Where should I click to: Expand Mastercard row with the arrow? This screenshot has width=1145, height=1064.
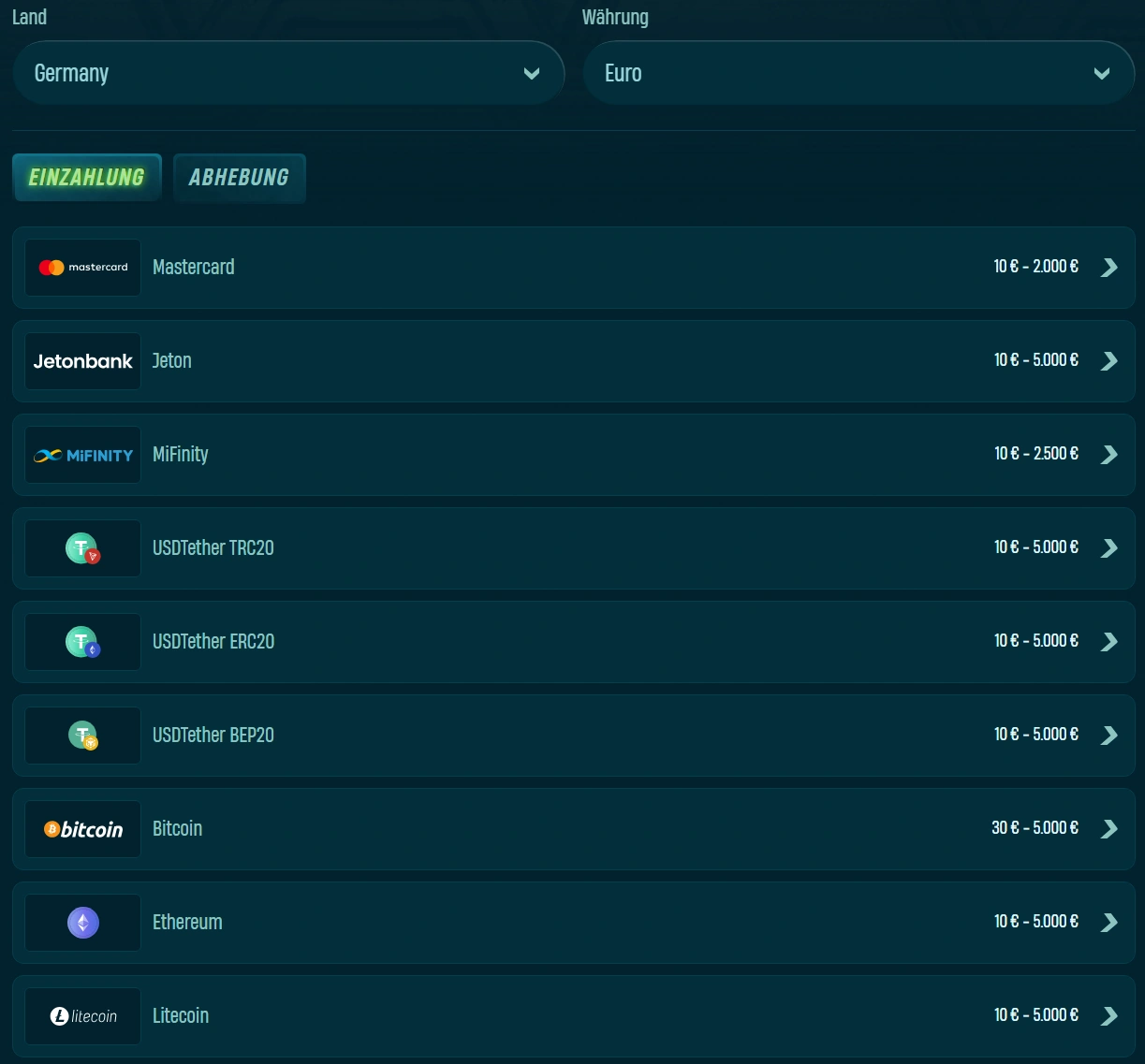pos(1109,268)
